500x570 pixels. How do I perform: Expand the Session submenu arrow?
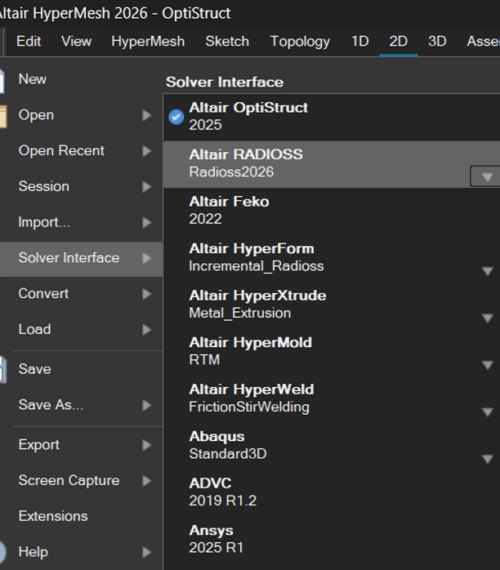[x=147, y=187]
